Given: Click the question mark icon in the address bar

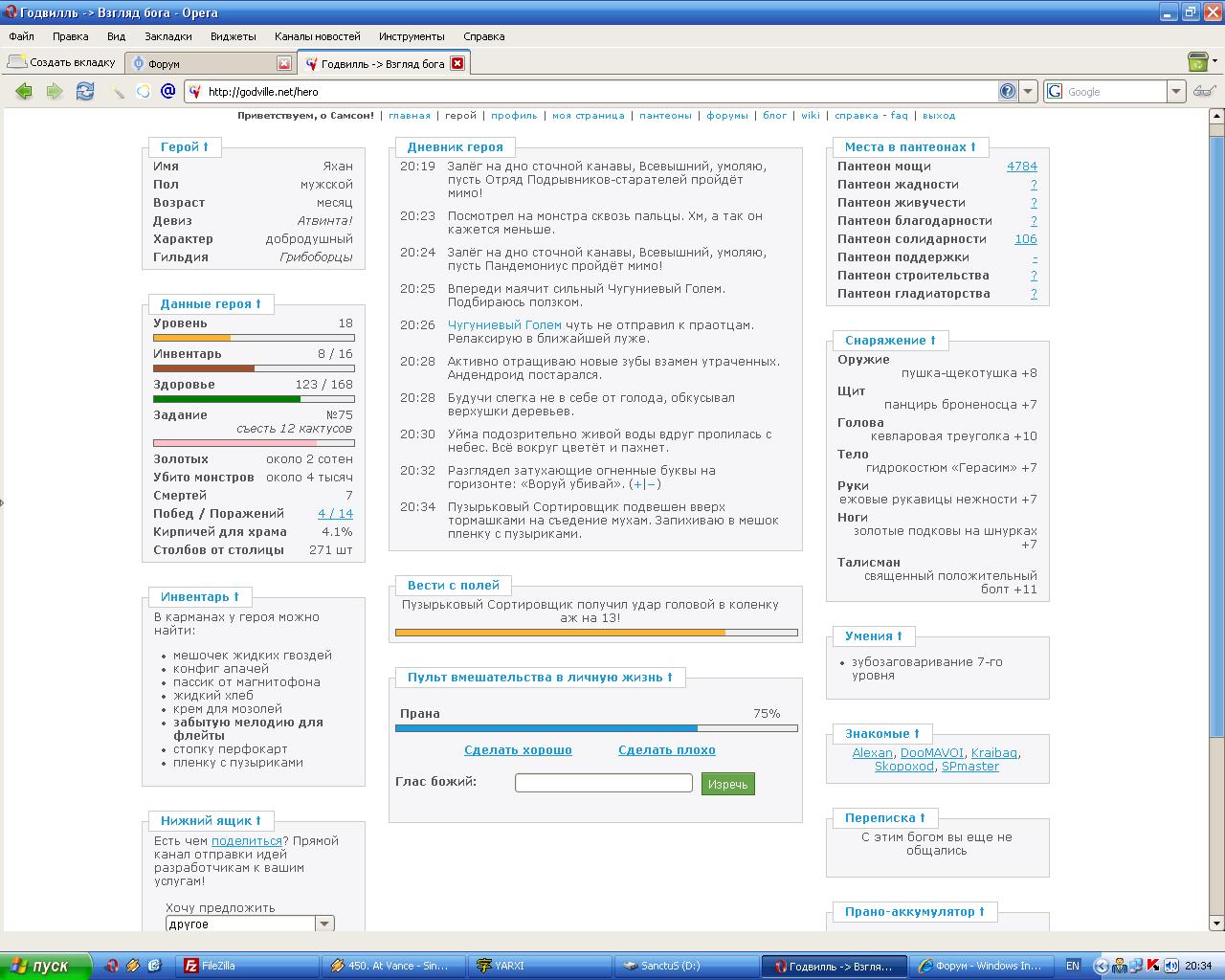Looking at the screenshot, I should (x=1008, y=91).
